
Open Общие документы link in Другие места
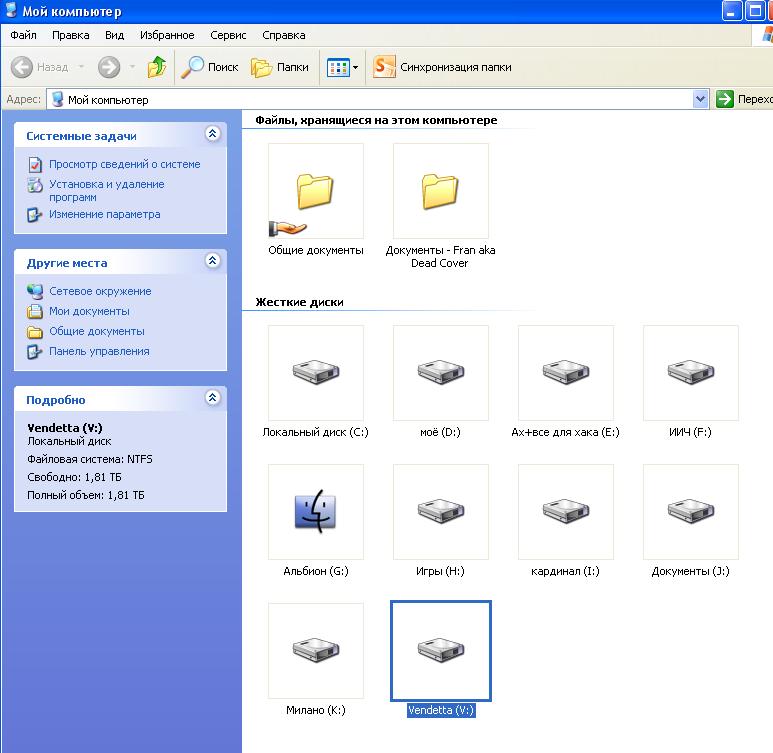click(x=97, y=331)
